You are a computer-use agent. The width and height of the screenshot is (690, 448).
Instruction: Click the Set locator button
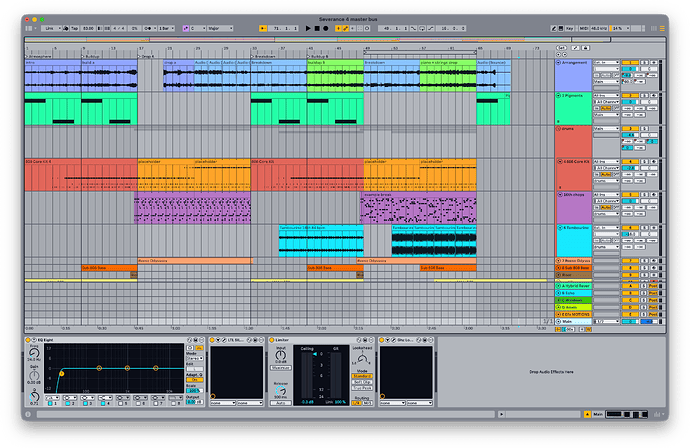[x=562, y=48]
